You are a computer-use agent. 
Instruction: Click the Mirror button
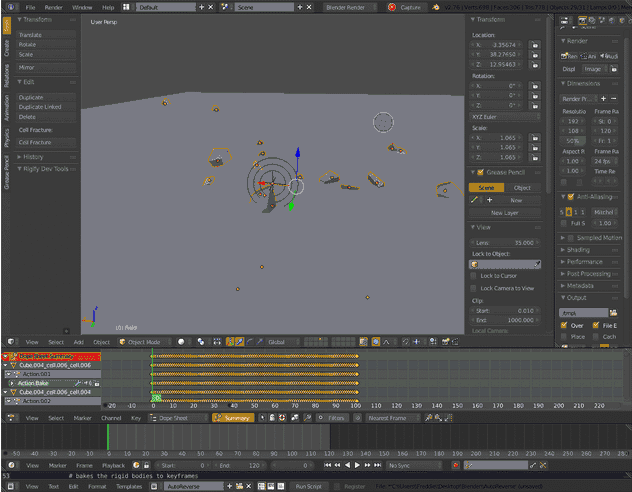[46, 67]
